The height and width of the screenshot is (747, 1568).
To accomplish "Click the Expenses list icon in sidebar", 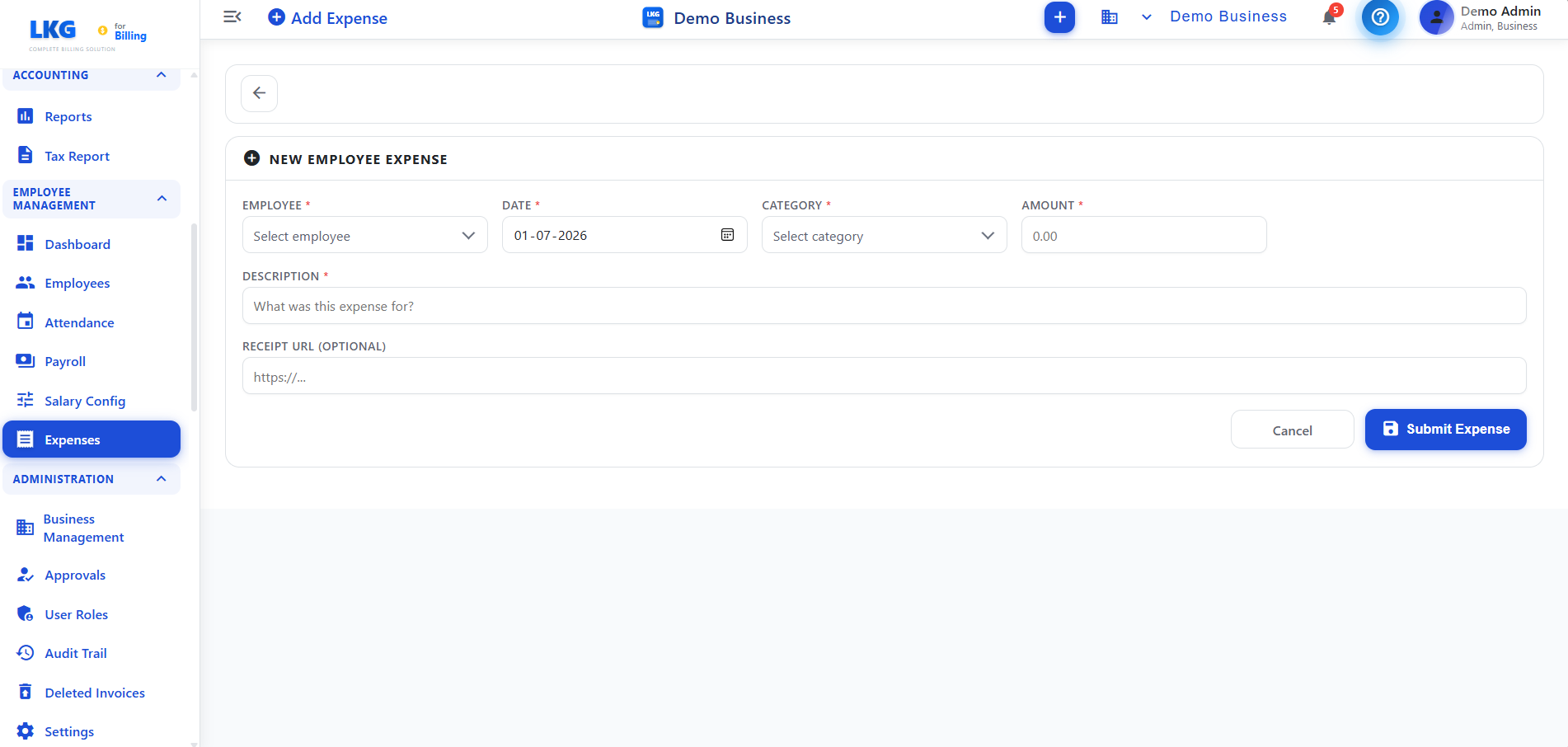I will click(x=26, y=439).
